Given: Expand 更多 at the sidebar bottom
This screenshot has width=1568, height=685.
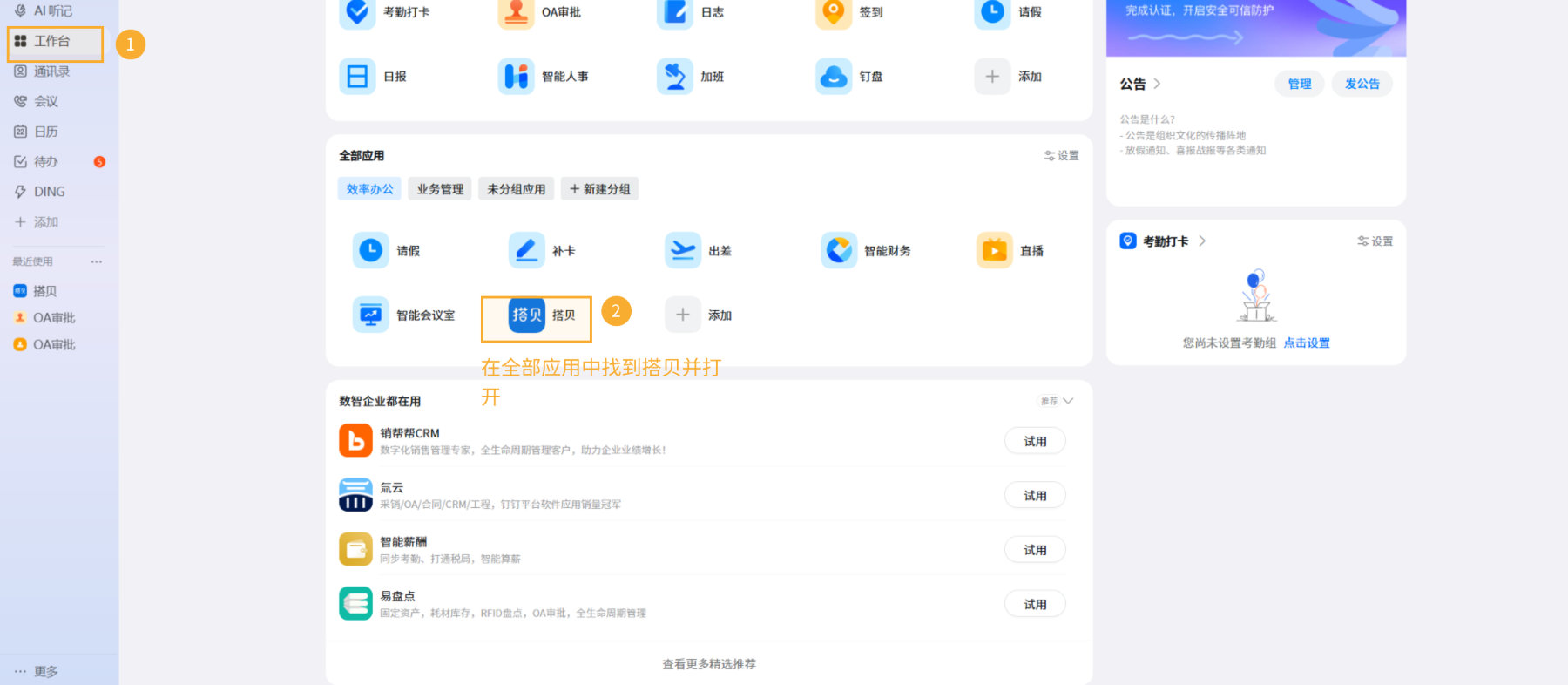Looking at the screenshot, I should click(37, 672).
